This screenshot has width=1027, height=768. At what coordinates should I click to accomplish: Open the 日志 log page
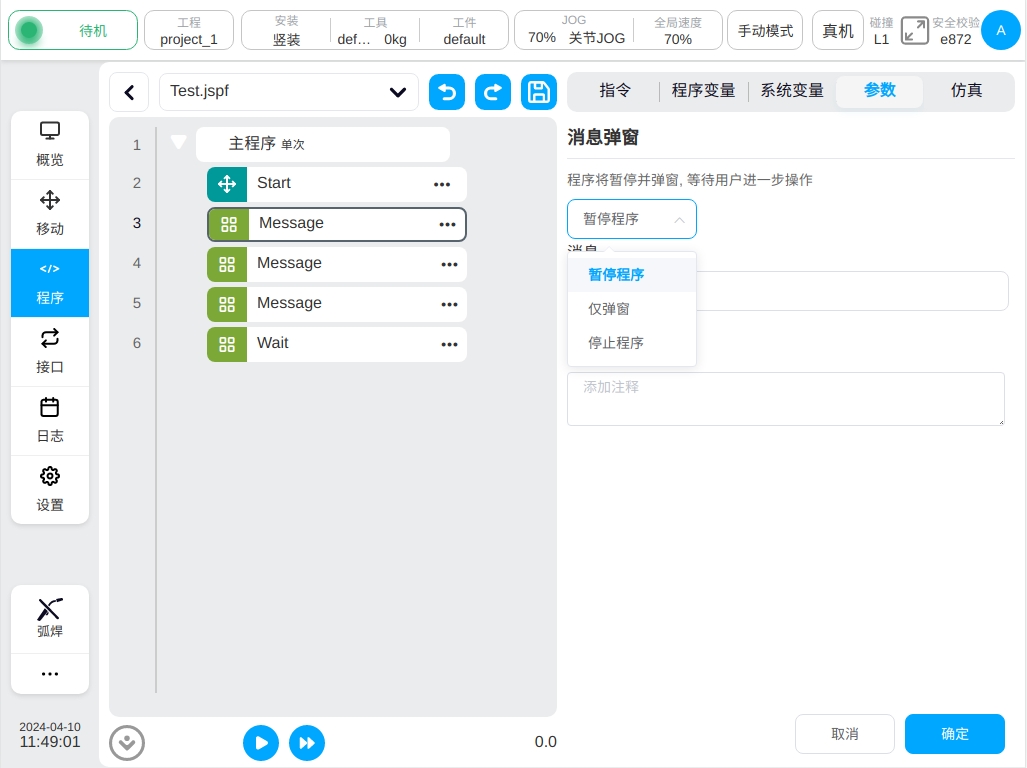pyautogui.click(x=50, y=420)
